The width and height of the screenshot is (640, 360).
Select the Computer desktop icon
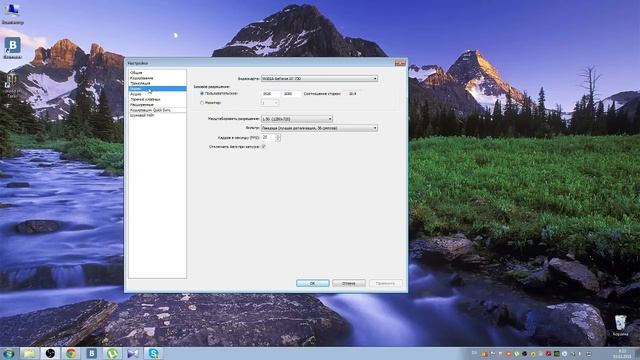point(13,13)
